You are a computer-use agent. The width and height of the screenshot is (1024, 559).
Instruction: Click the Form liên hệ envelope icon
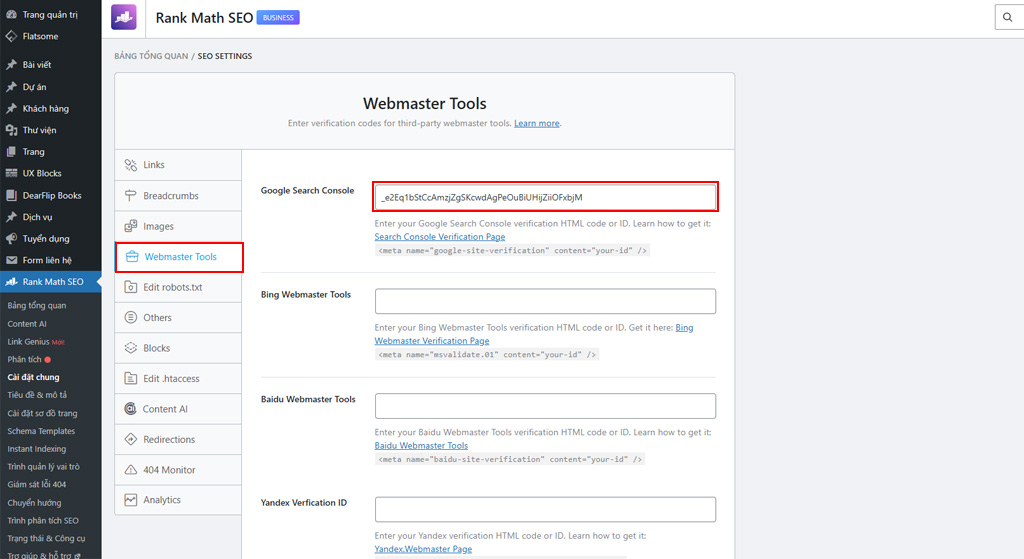pyautogui.click(x=11, y=260)
